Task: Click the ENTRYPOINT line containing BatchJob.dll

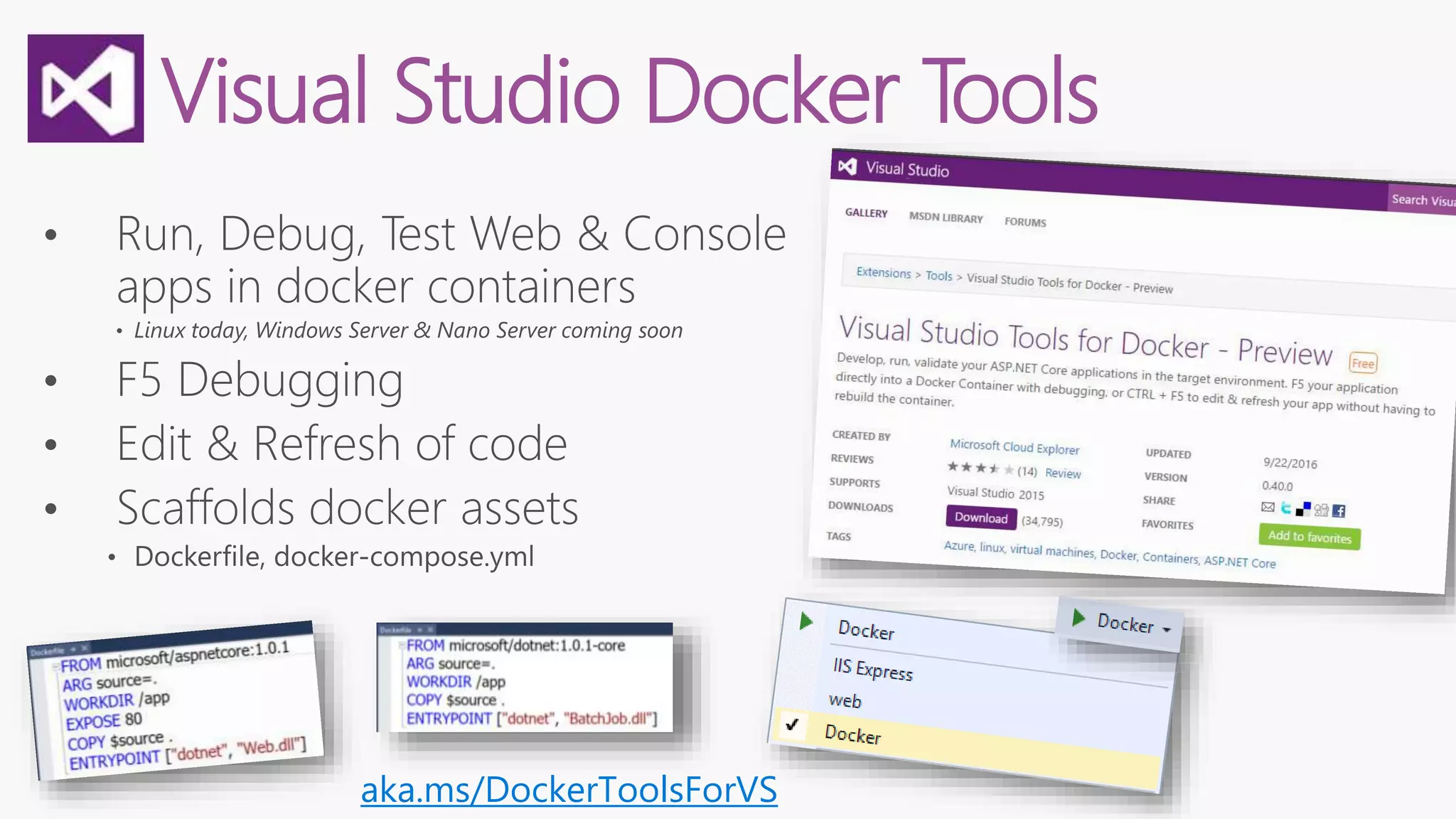Action: (x=532, y=719)
